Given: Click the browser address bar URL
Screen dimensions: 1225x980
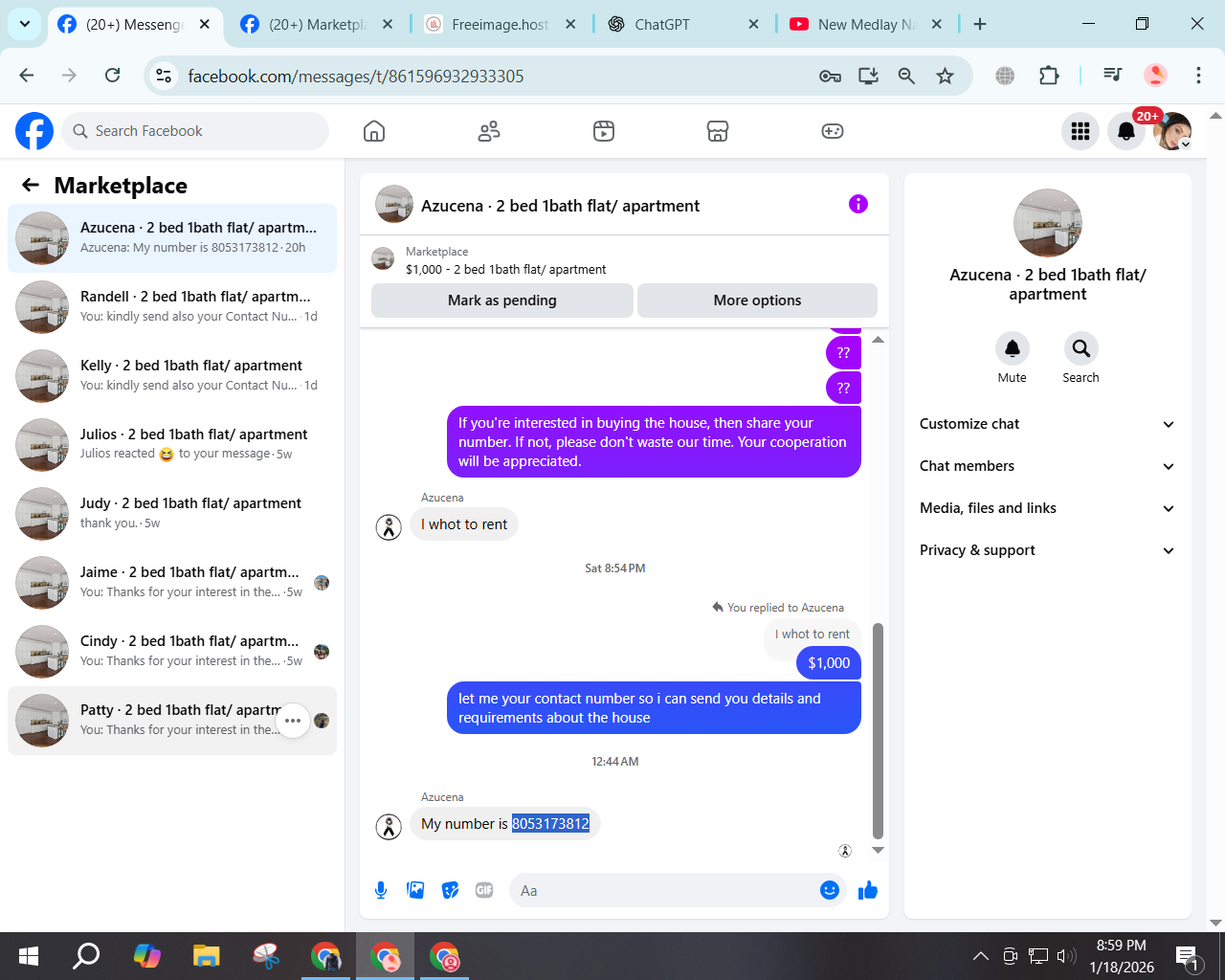Looking at the screenshot, I should pos(356,76).
